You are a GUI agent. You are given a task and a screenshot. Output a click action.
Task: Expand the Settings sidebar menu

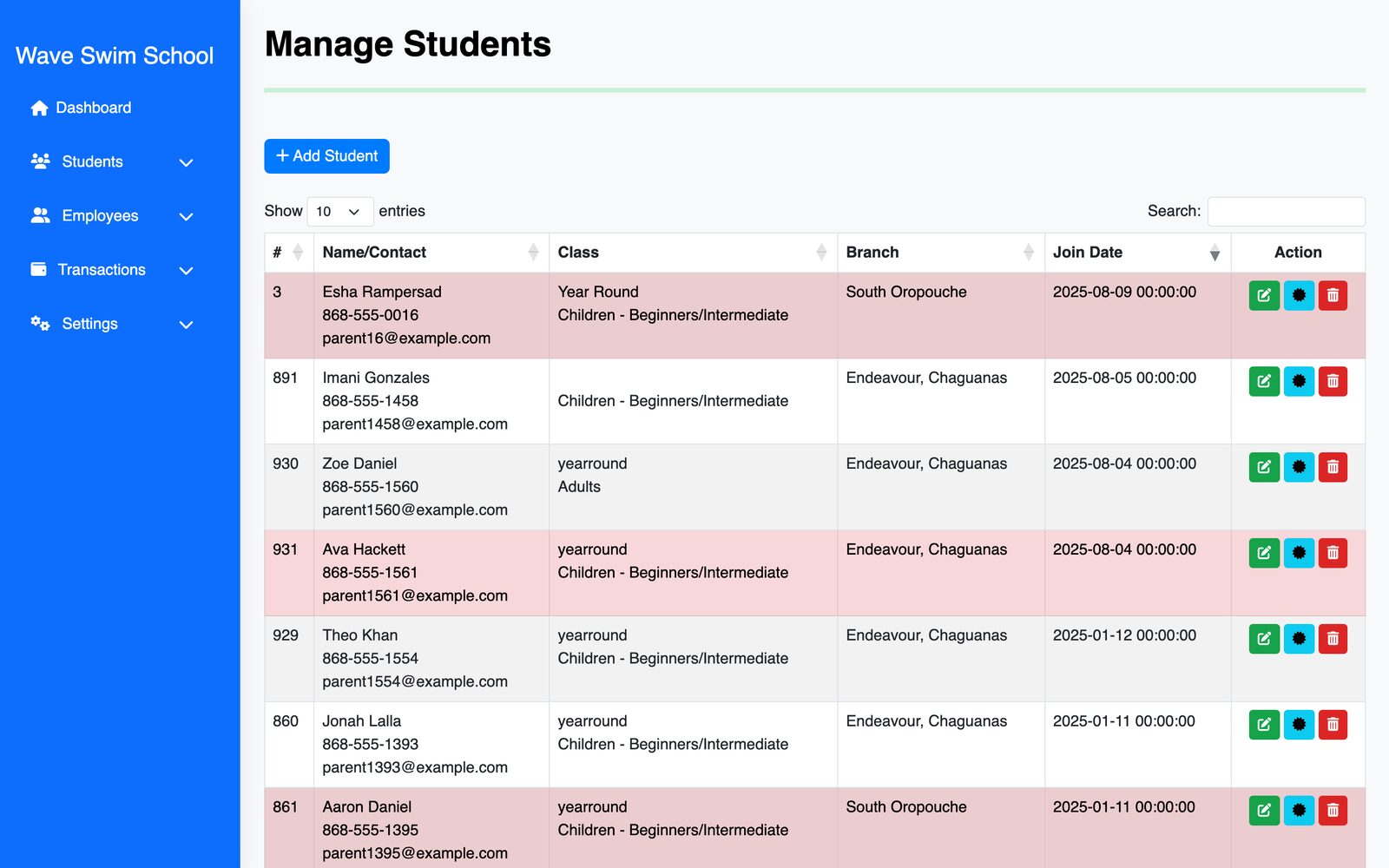(112, 324)
